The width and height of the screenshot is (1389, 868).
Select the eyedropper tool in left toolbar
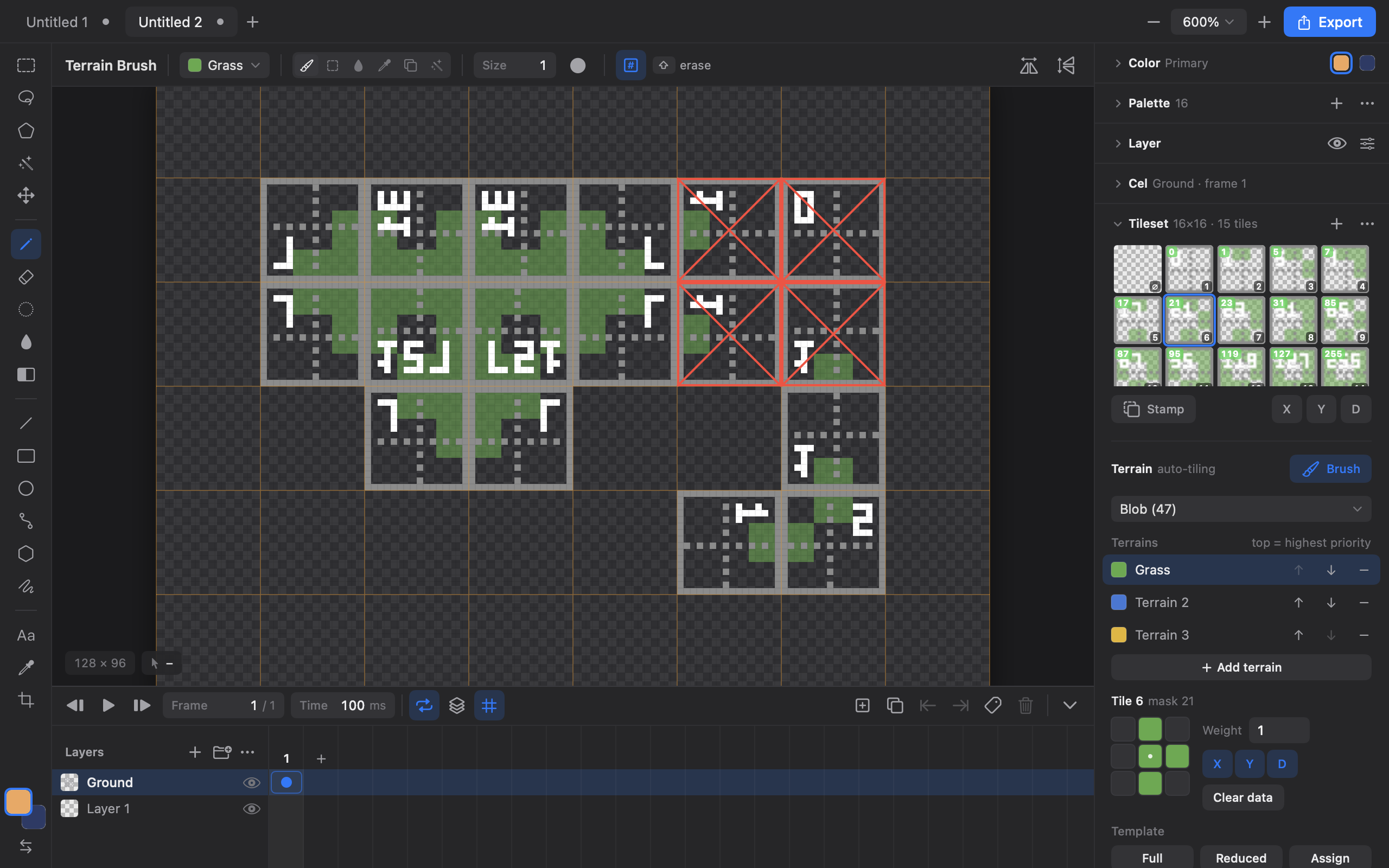pos(26,668)
